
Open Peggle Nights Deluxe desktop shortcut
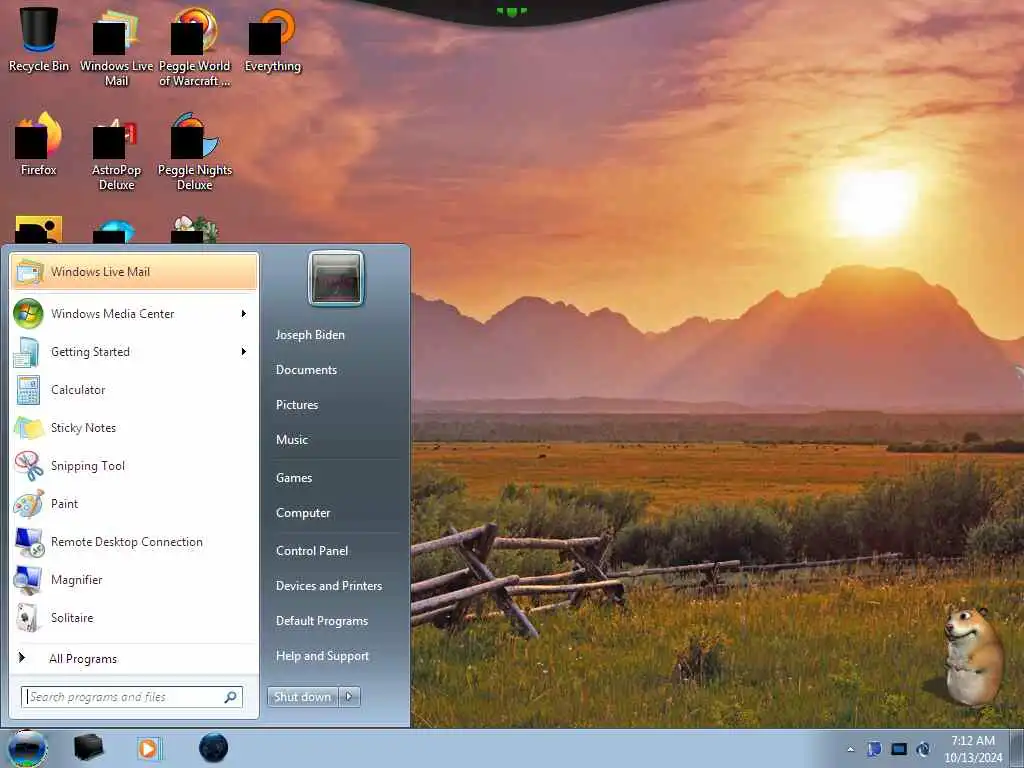point(195,152)
